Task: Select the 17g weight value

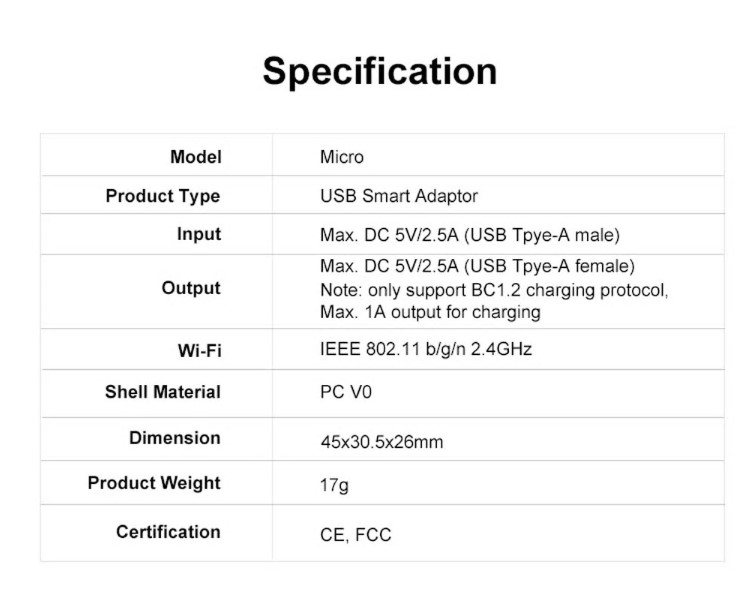Action: [334, 486]
